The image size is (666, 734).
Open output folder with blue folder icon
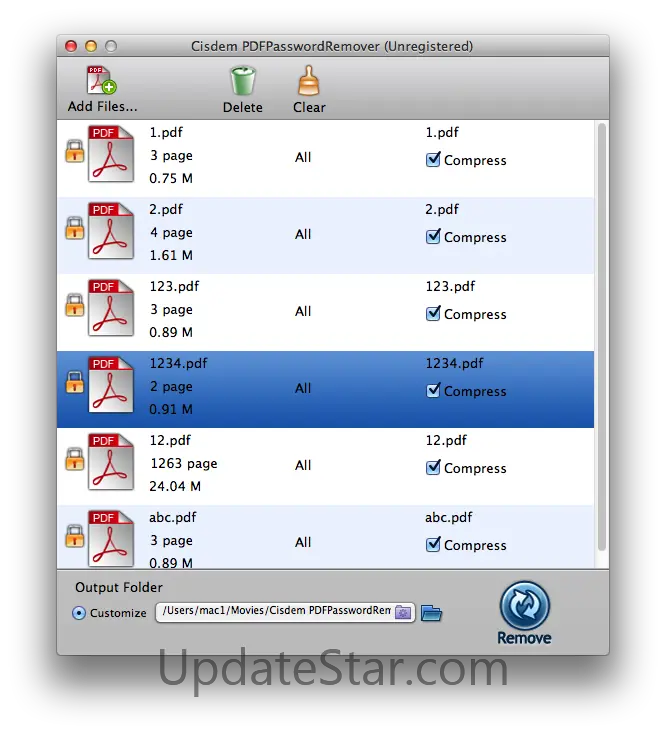(x=431, y=613)
